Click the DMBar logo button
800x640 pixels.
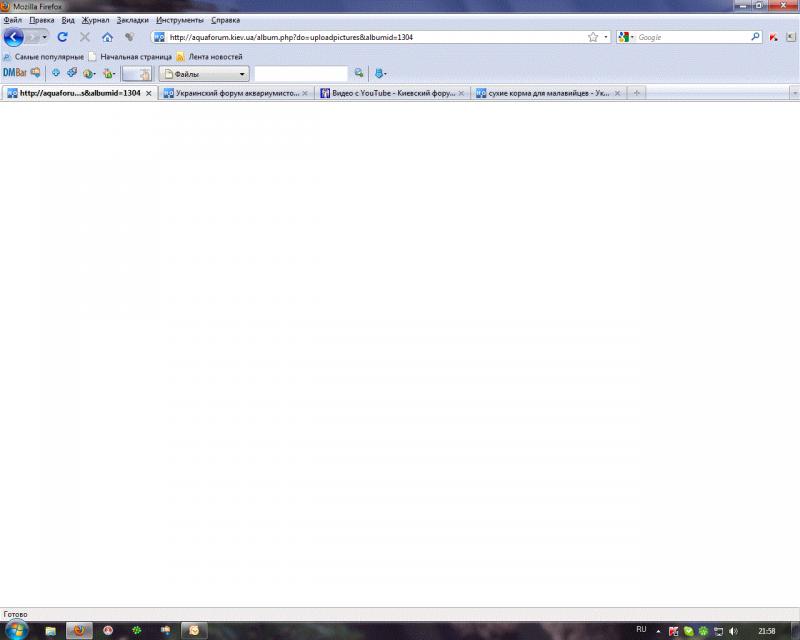[x=14, y=73]
